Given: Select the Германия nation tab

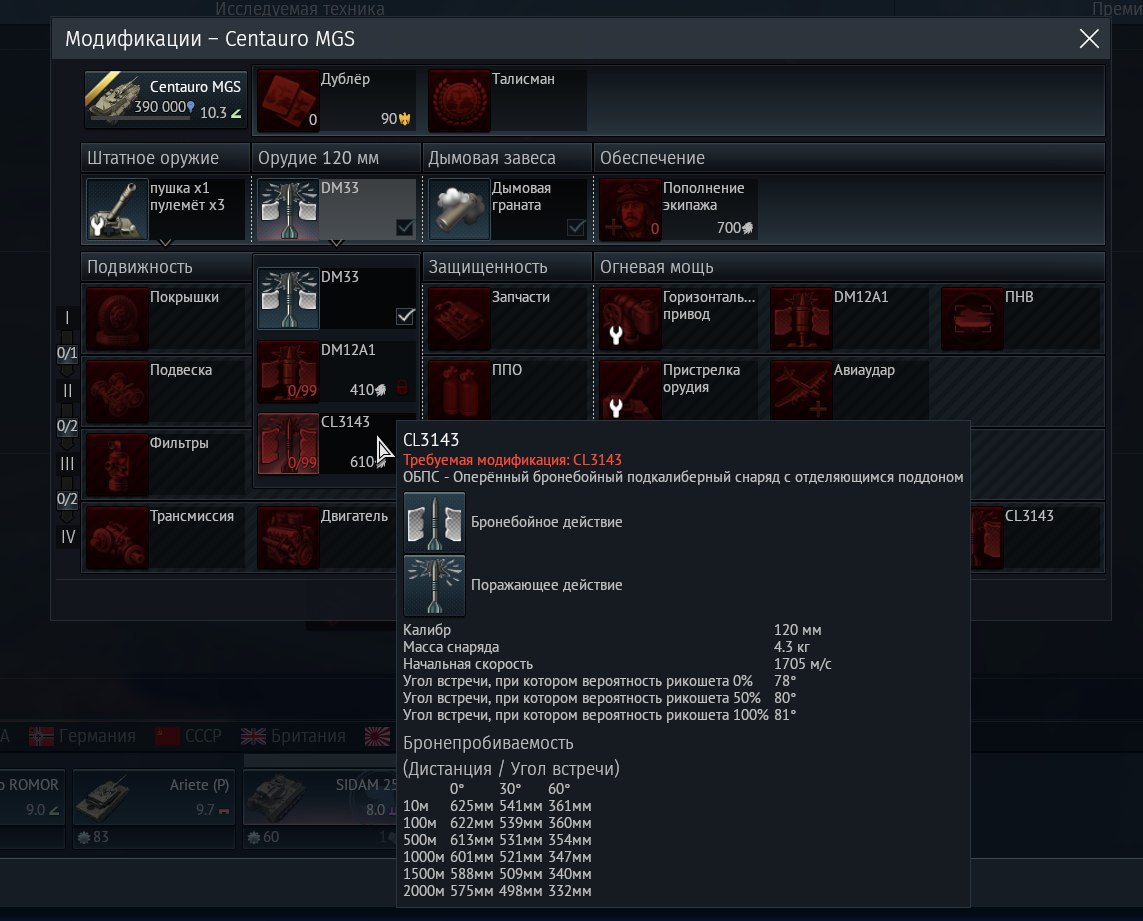Looking at the screenshot, I should click(x=82, y=736).
